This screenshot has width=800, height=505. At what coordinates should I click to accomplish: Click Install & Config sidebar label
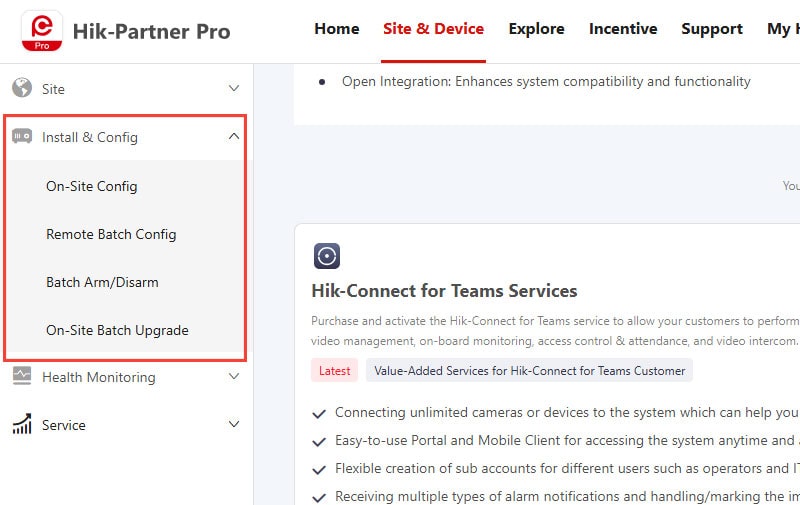(x=90, y=137)
